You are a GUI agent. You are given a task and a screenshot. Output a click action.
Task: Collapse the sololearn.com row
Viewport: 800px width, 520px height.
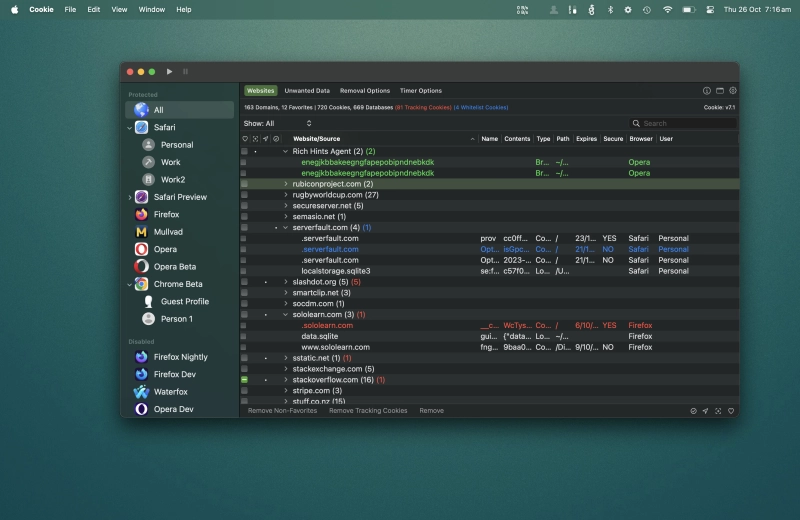point(286,315)
